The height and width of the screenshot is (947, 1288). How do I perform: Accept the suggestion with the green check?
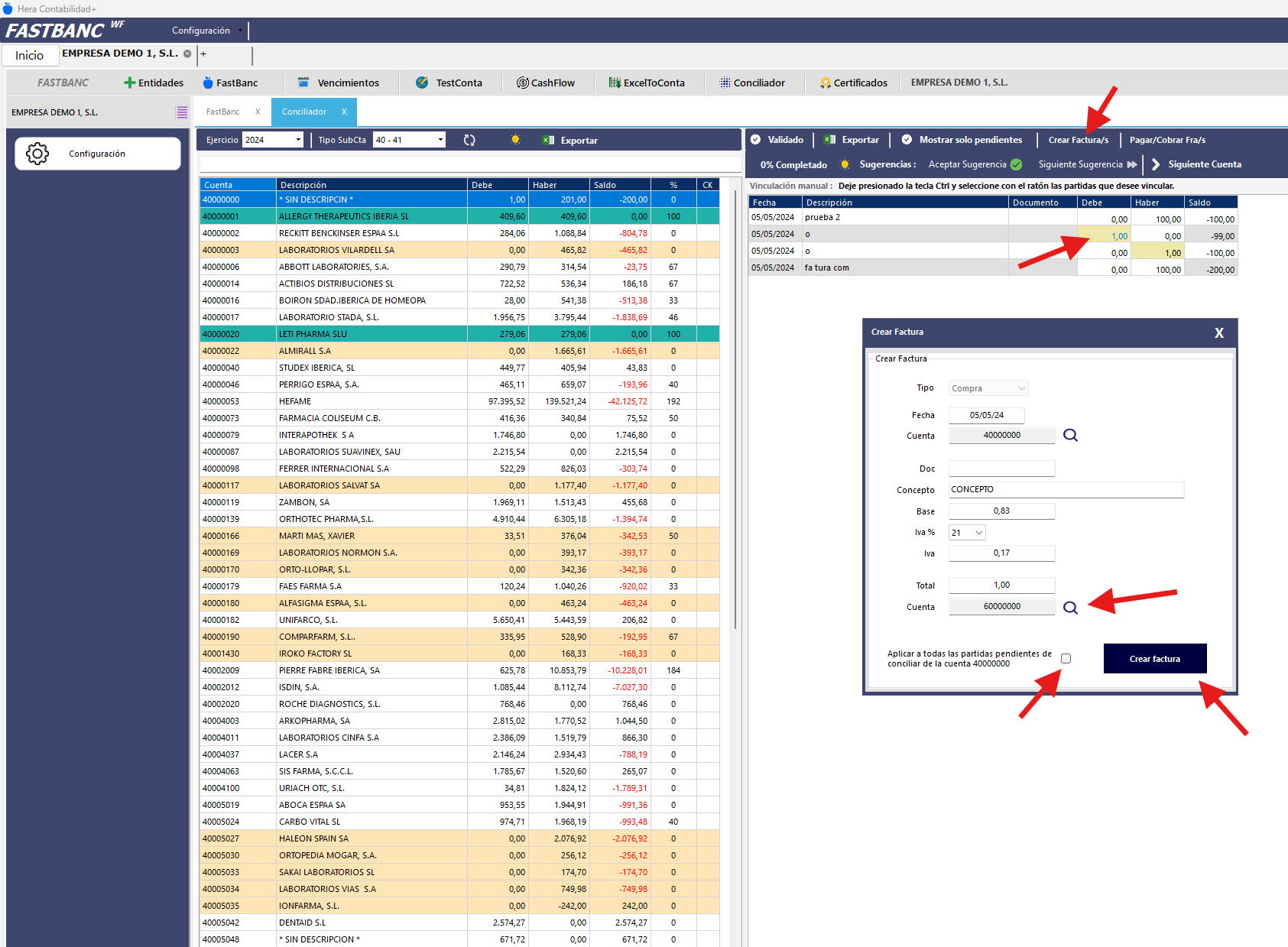975,164
